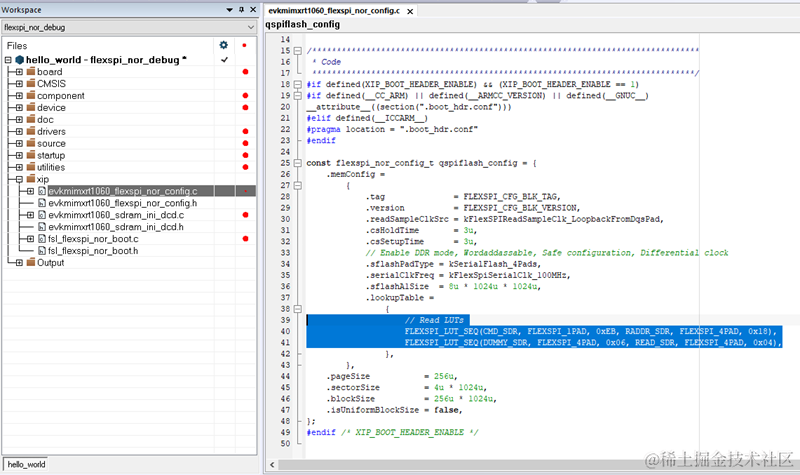Expand the CMSIS folder
Screen dimensions: 800x475
[x=19, y=84]
